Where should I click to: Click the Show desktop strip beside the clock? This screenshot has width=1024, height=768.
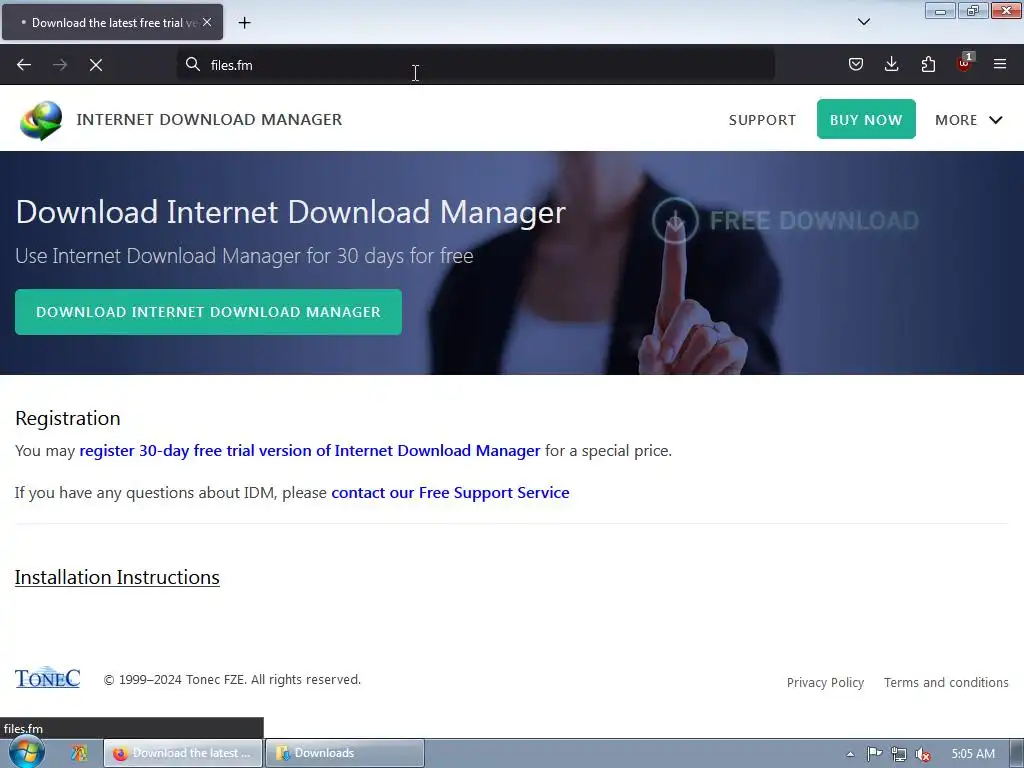coord(1016,754)
